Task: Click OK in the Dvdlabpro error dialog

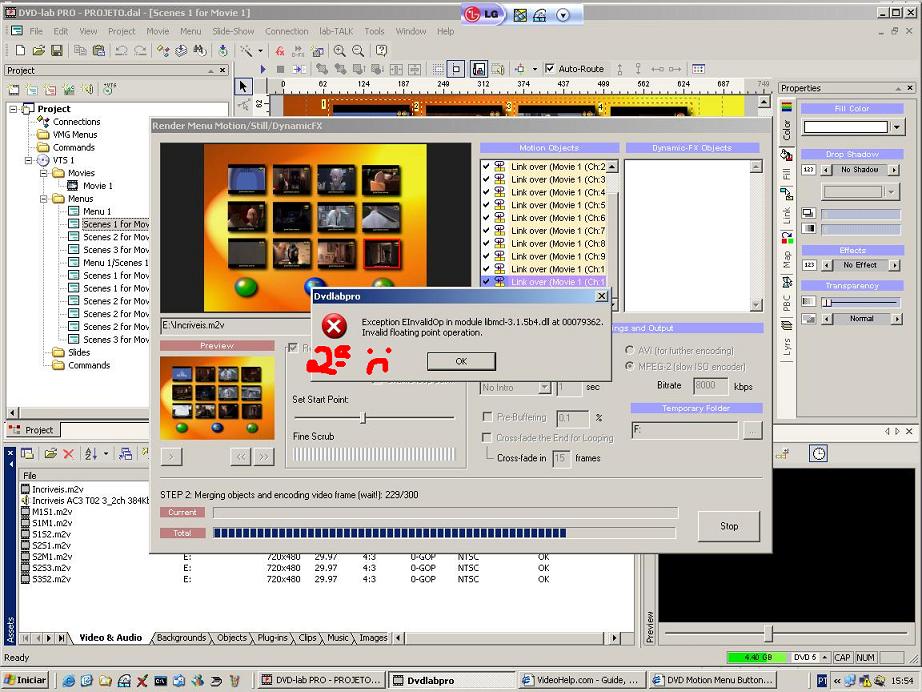Action: [461, 361]
